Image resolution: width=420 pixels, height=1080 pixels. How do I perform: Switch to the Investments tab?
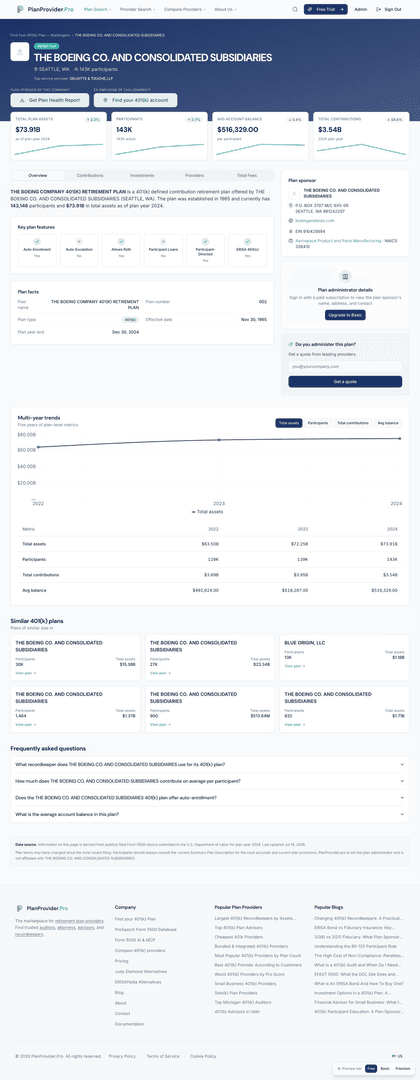[143, 176]
